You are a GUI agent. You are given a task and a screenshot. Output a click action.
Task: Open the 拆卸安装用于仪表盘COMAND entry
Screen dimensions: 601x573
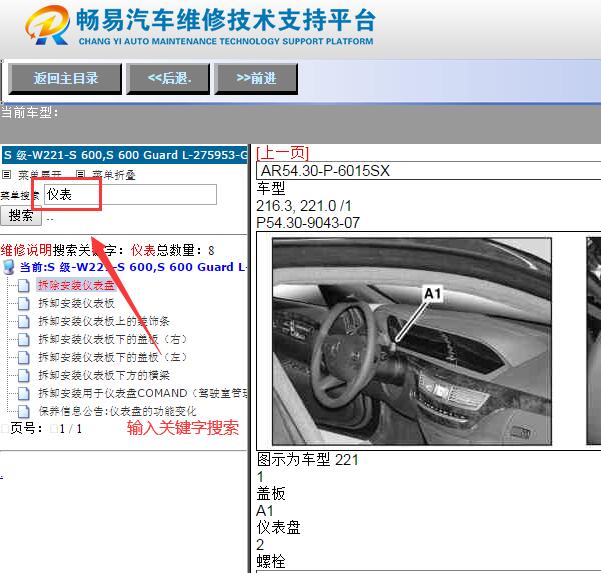coord(143,393)
